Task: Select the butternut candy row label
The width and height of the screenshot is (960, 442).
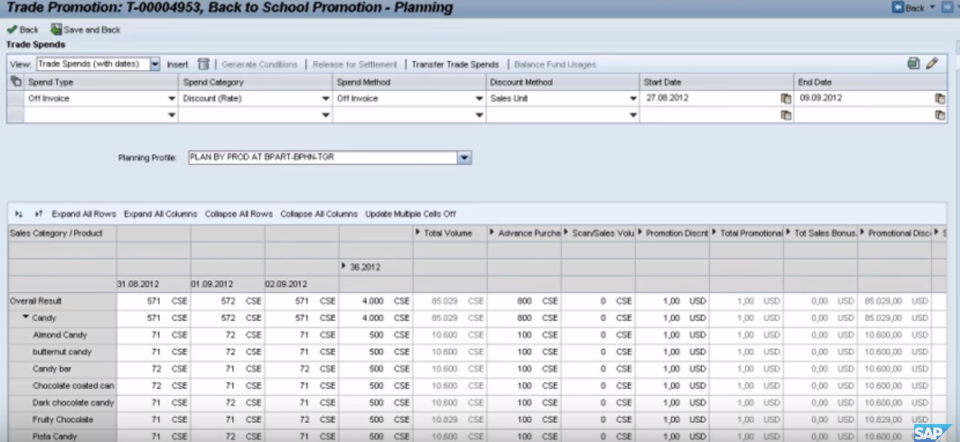Action: pyautogui.click(x=62, y=352)
